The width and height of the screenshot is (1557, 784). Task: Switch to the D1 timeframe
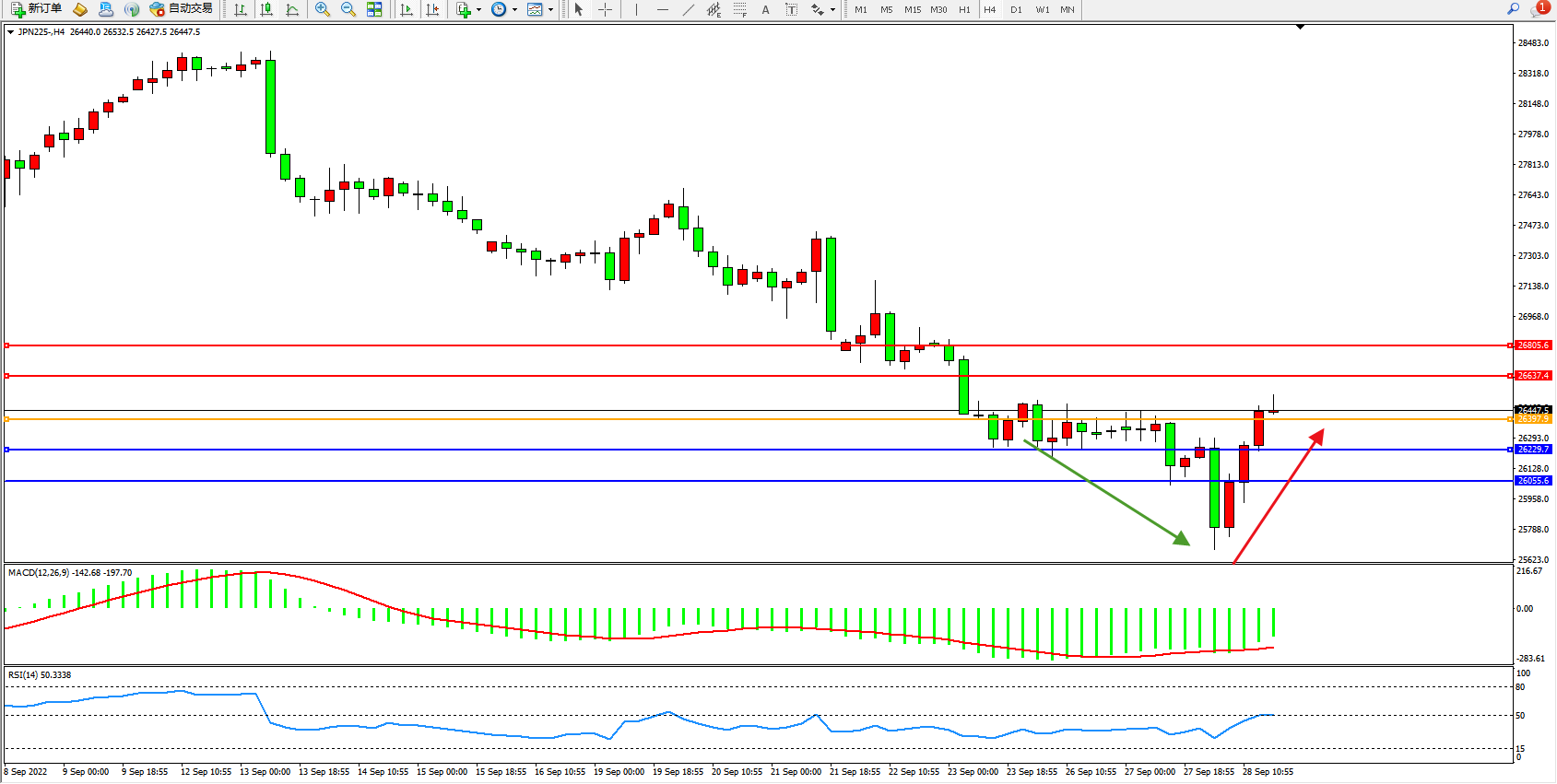coord(1016,9)
